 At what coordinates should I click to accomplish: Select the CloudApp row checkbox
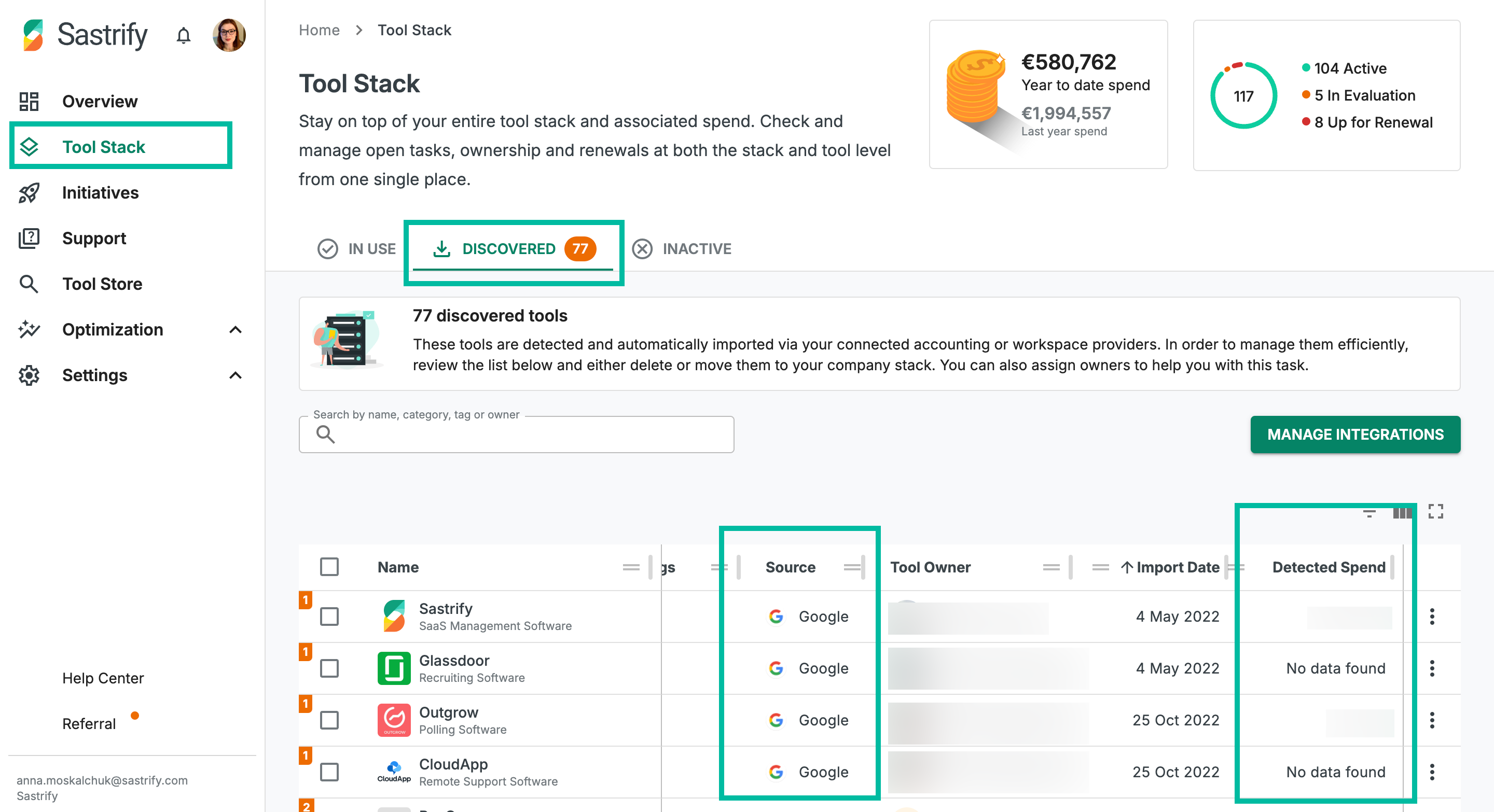tap(329, 772)
